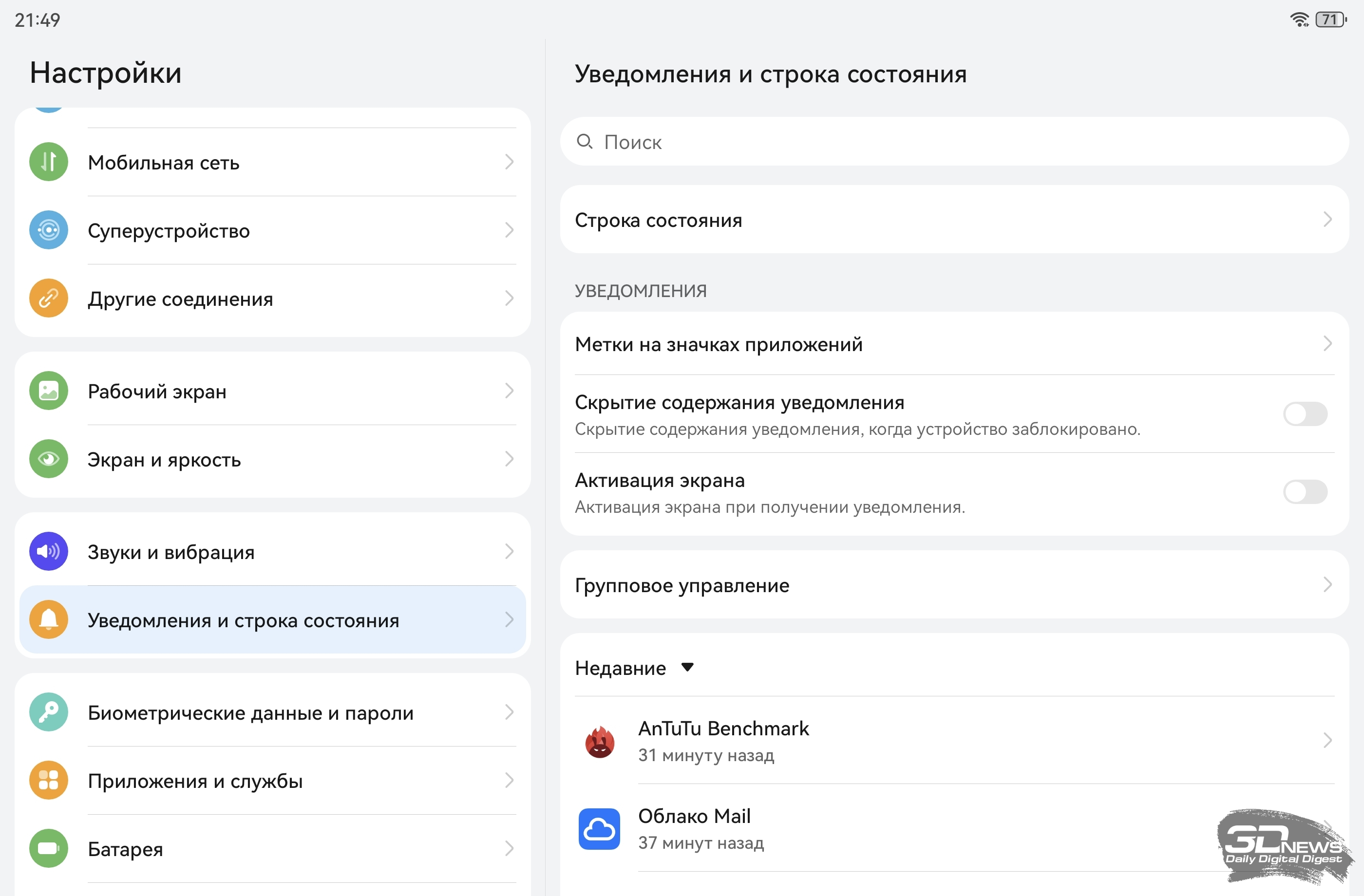
Task: Open the Суперустройство blue icon
Action: pos(49,230)
